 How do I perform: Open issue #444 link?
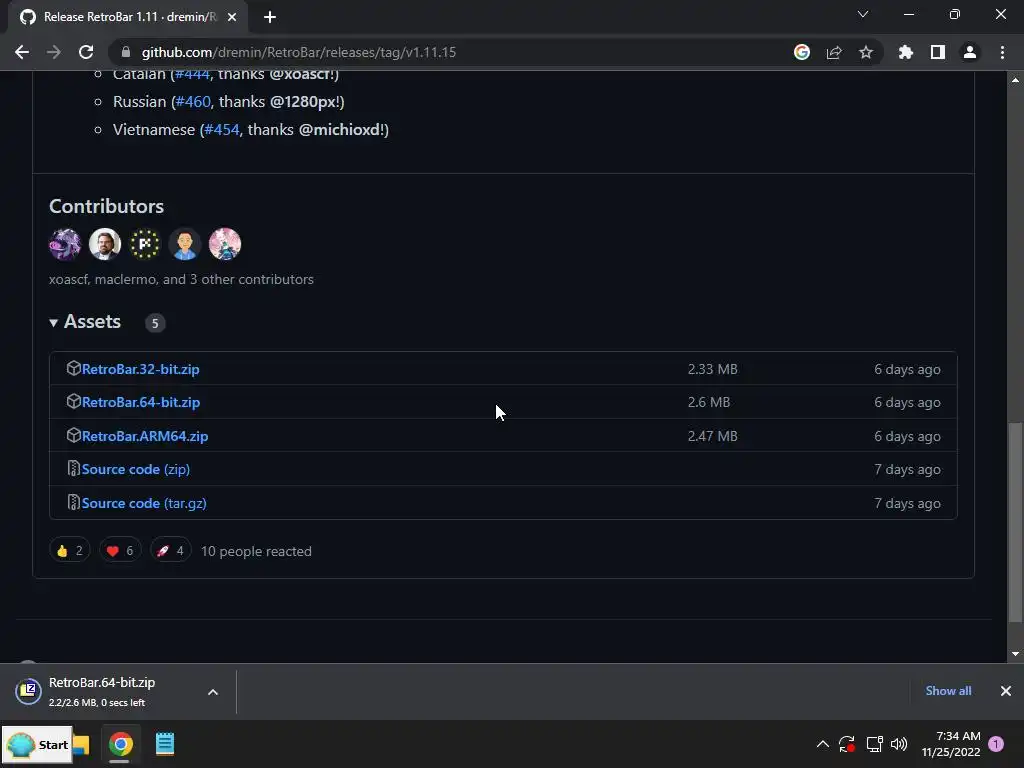tap(193, 74)
